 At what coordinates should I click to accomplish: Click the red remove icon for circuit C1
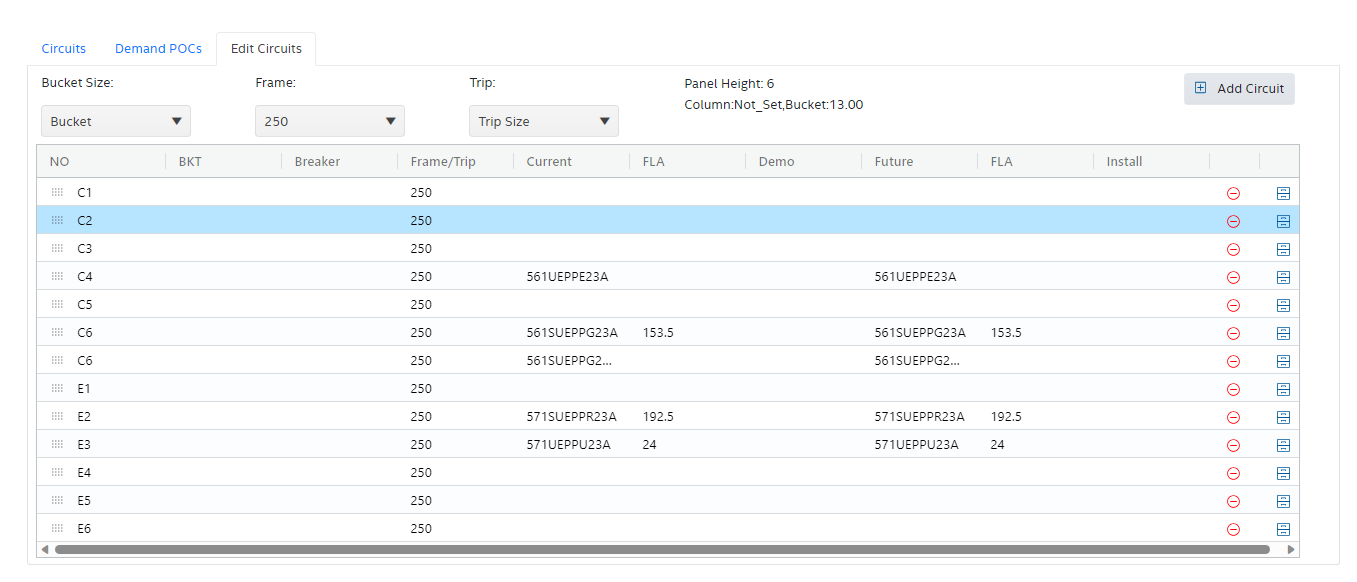[1233, 193]
